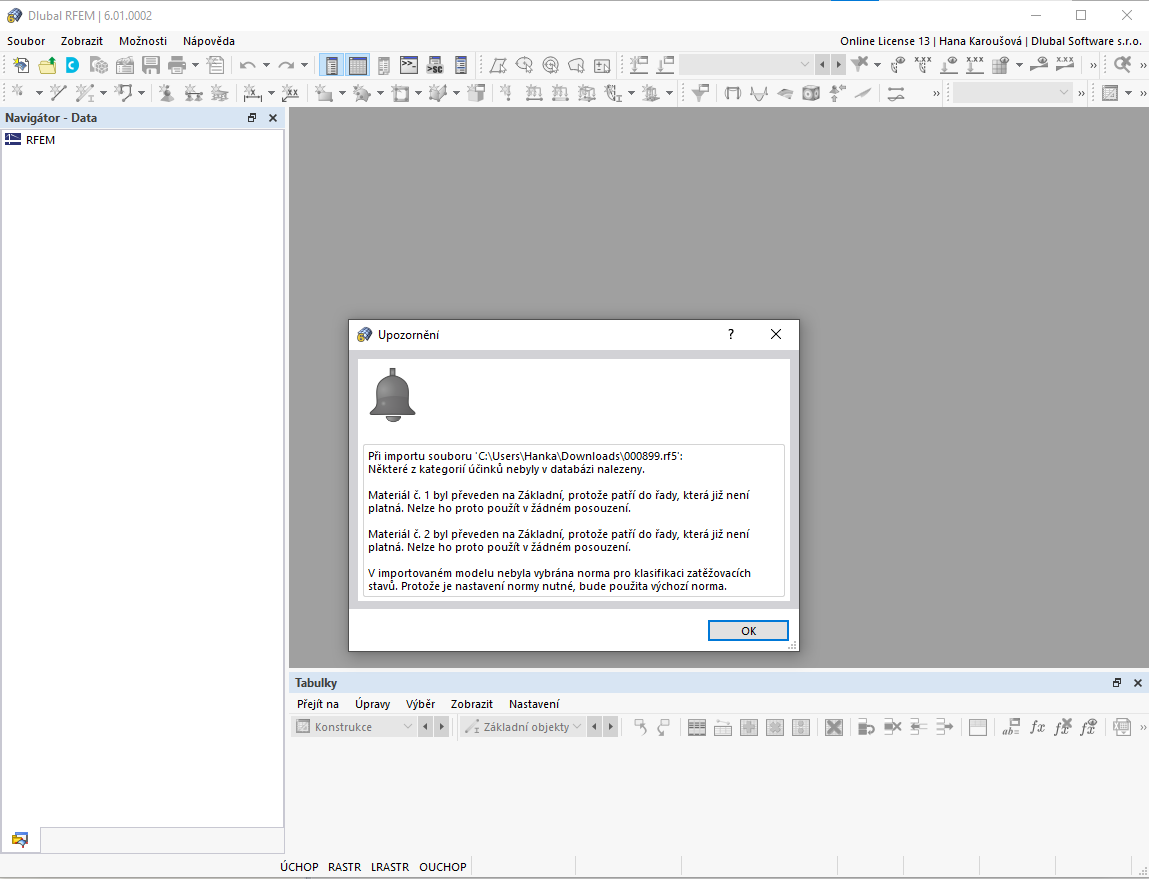Click next arrow beside Konstrukce dropdown

pos(442,727)
